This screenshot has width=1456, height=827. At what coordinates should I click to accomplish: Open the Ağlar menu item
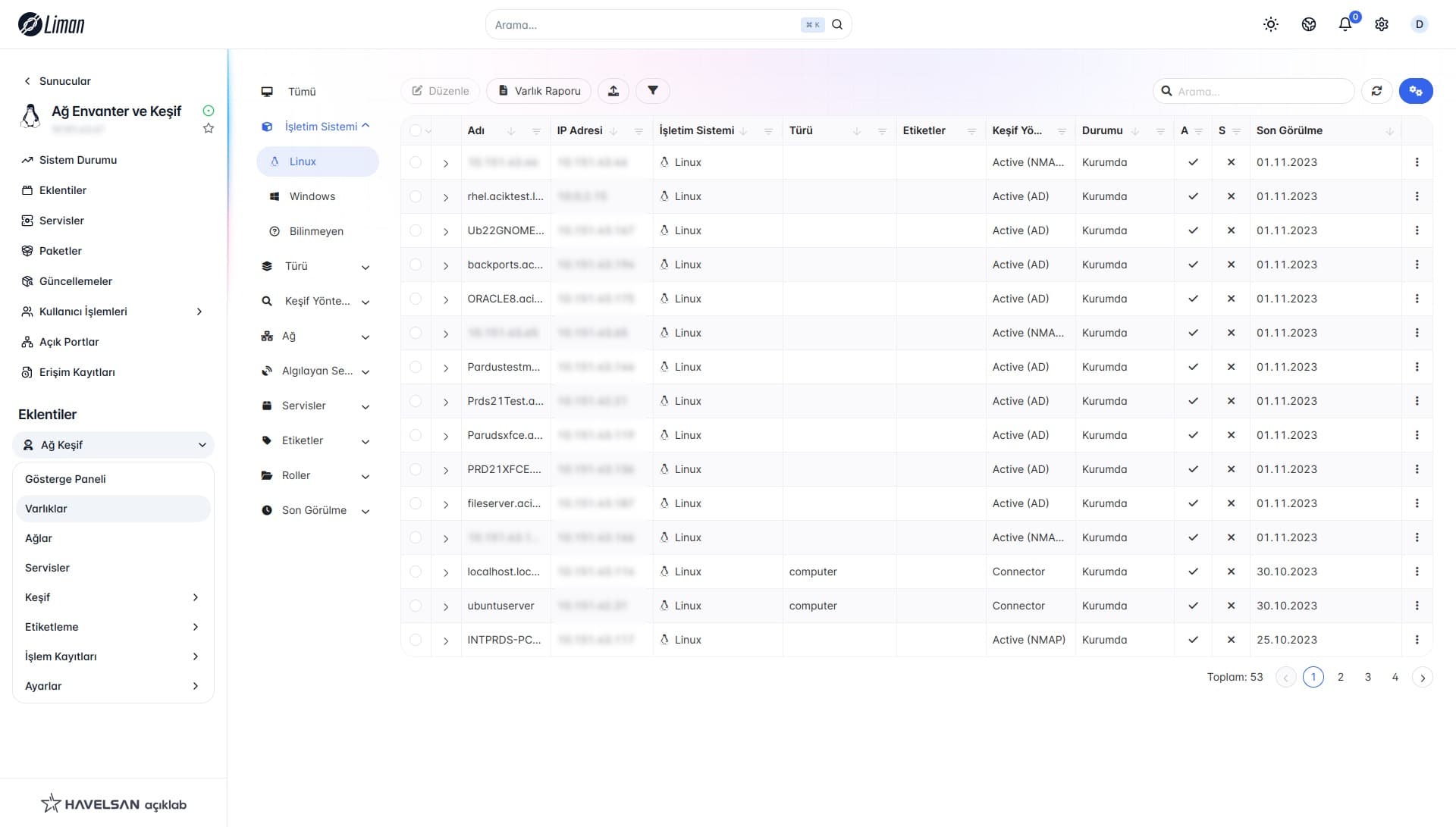point(39,538)
